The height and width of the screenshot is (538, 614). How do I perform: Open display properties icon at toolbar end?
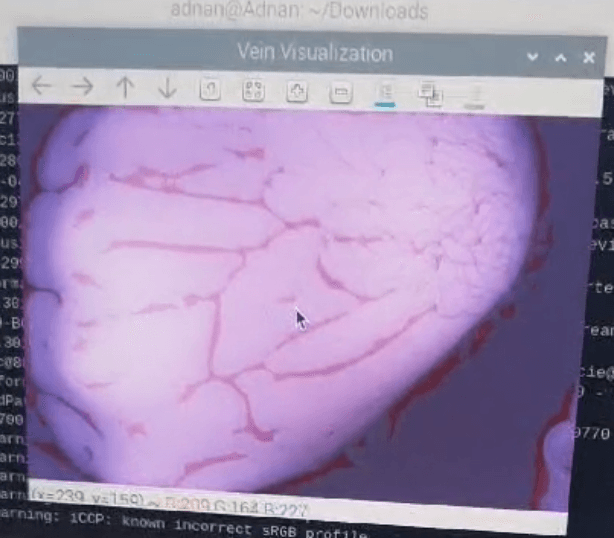coord(475,97)
